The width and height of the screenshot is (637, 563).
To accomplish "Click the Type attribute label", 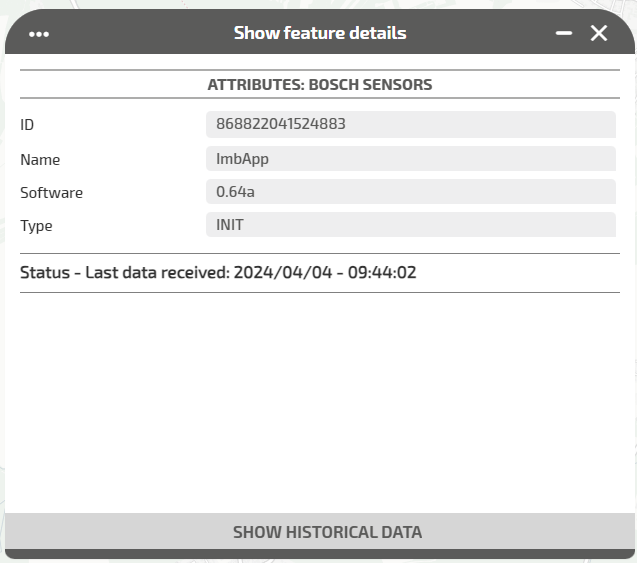I will [x=36, y=226].
